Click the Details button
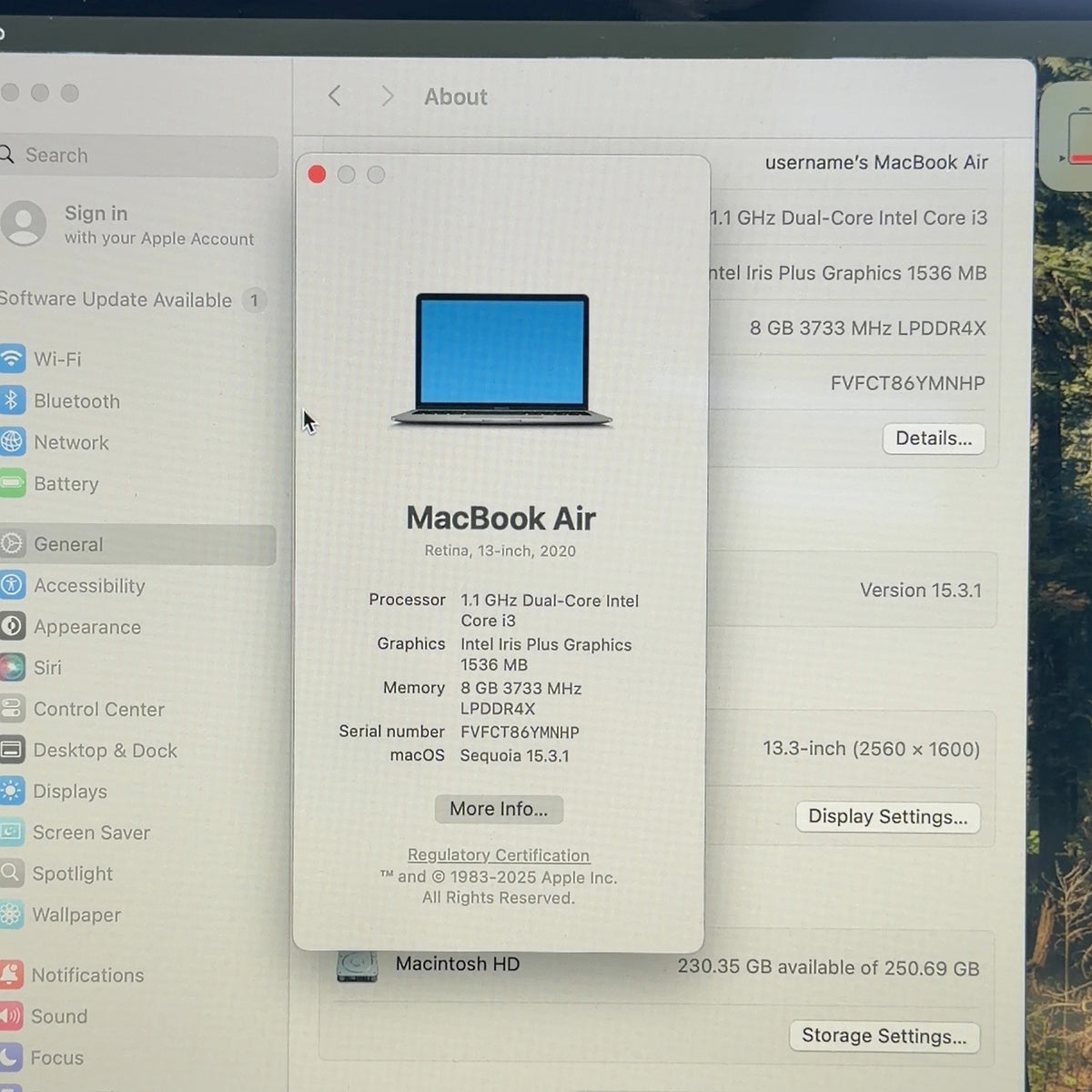 [934, 439]
